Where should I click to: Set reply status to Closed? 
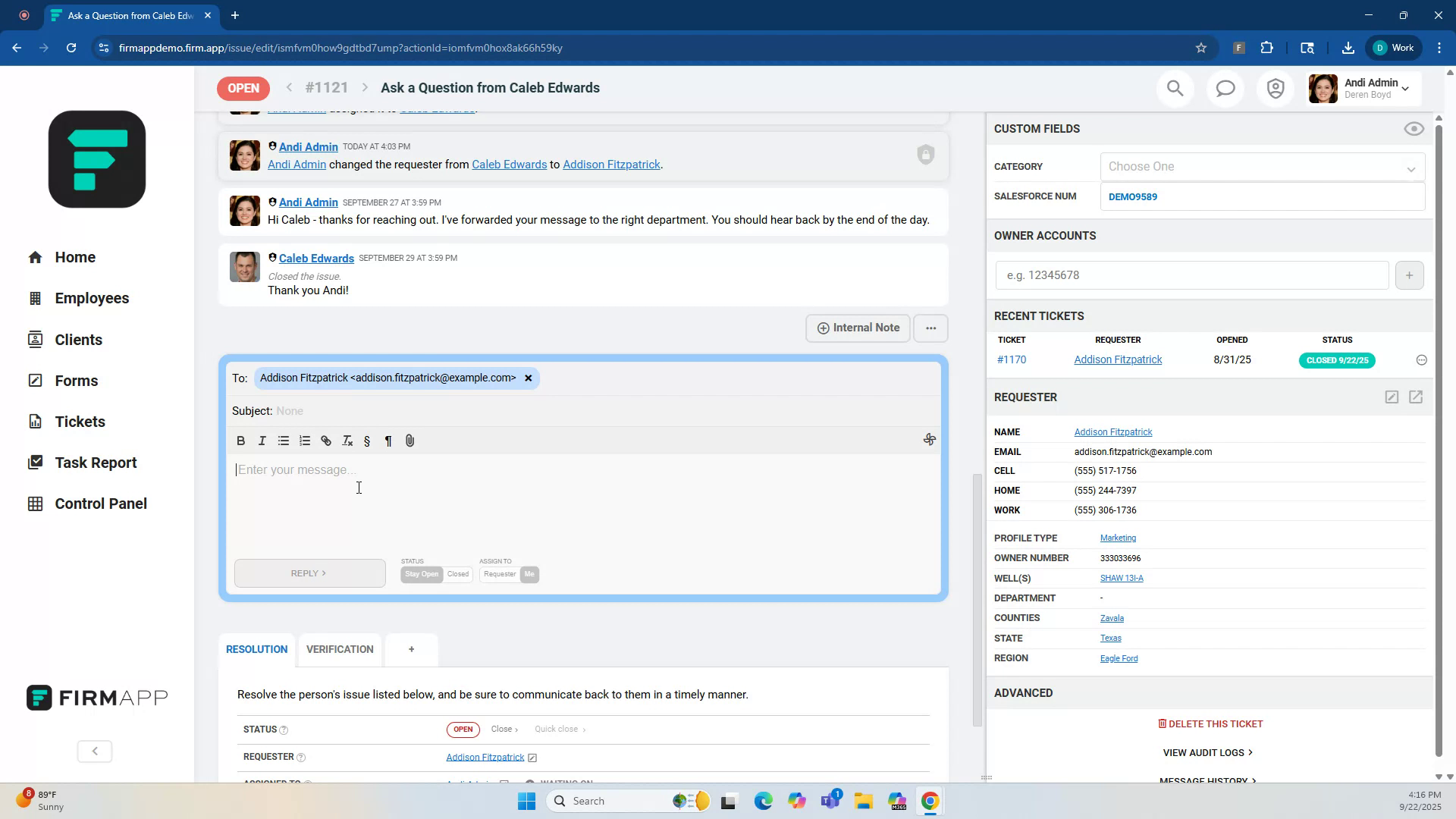[457, 574]
